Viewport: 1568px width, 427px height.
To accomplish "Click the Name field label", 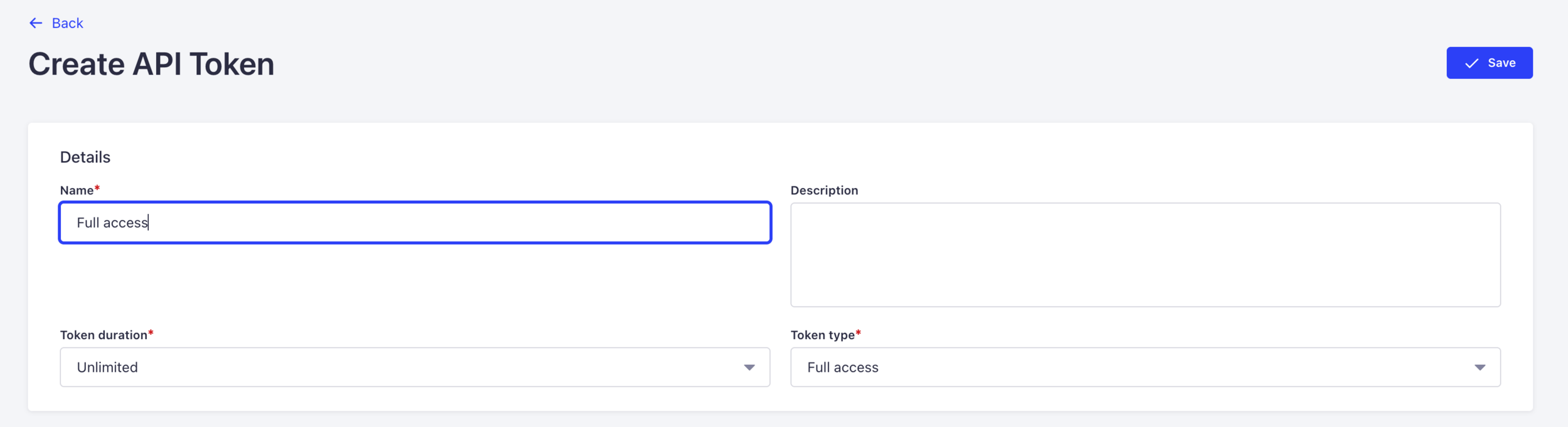I will [x=77, y=191].
